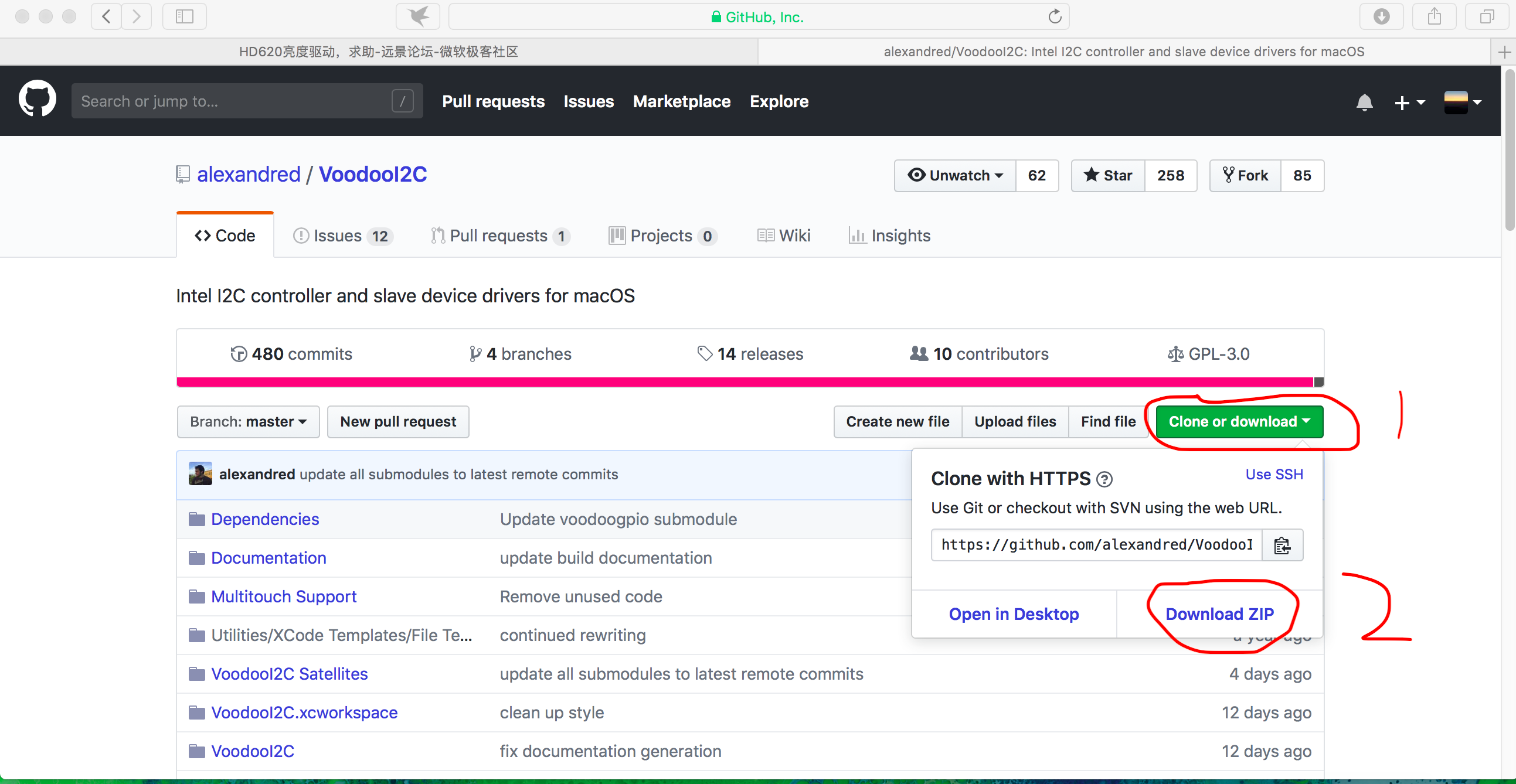Click the Safari address bar
This screenshot has width=1516, height=784.
pyautogui.click(x=759, y=16)
